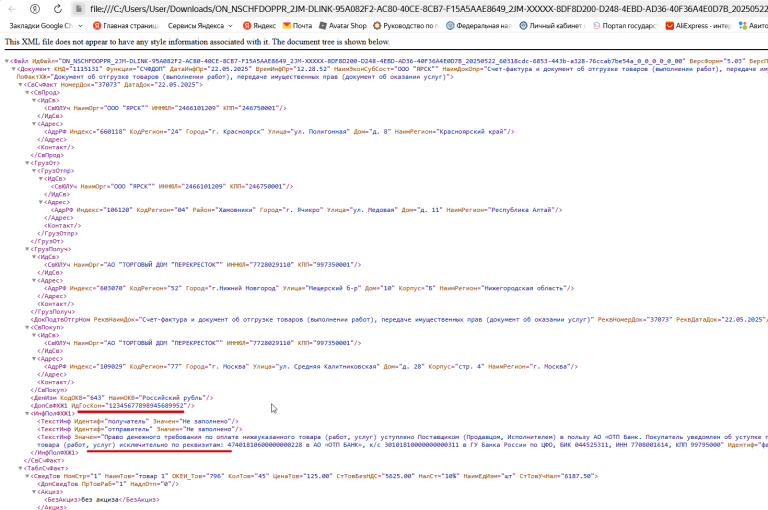The height and width of the screenshot is (510, 768).
Task: Click the ДопСведТов ПрТовРаб line
Action: [x=108, y=485]
